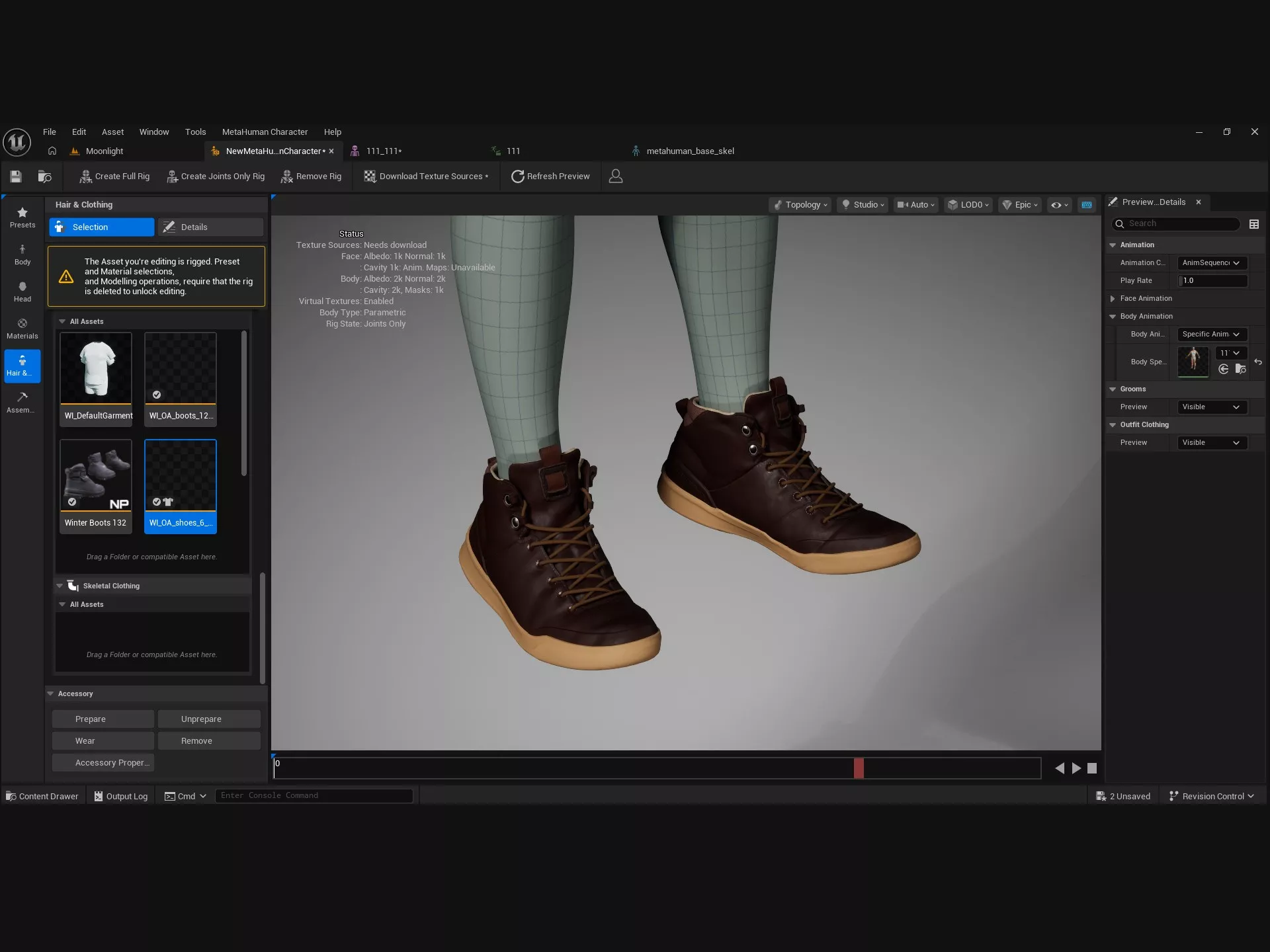Screen dimensions: 1270x952
Task: Collapse the Accessory section
Action: click(50, 694)
